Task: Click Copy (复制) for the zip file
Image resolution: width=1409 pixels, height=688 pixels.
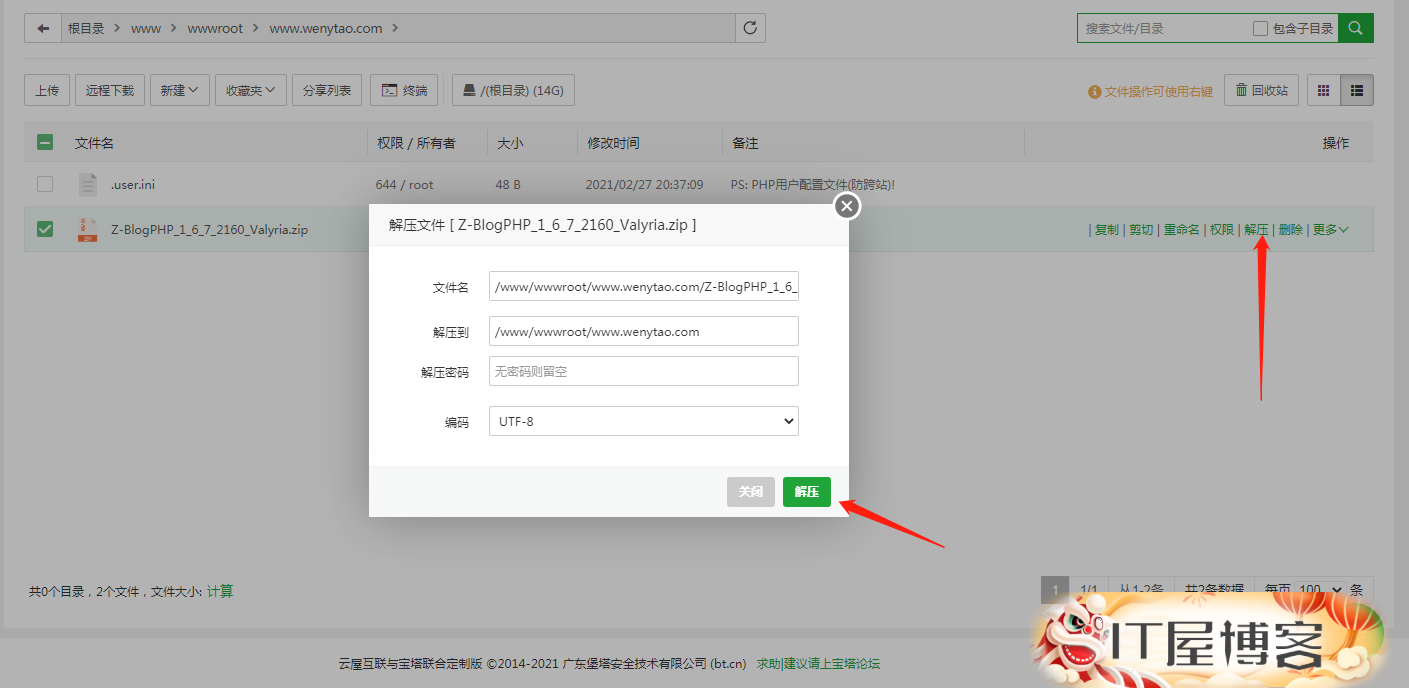Action: tap(1106, 229)
